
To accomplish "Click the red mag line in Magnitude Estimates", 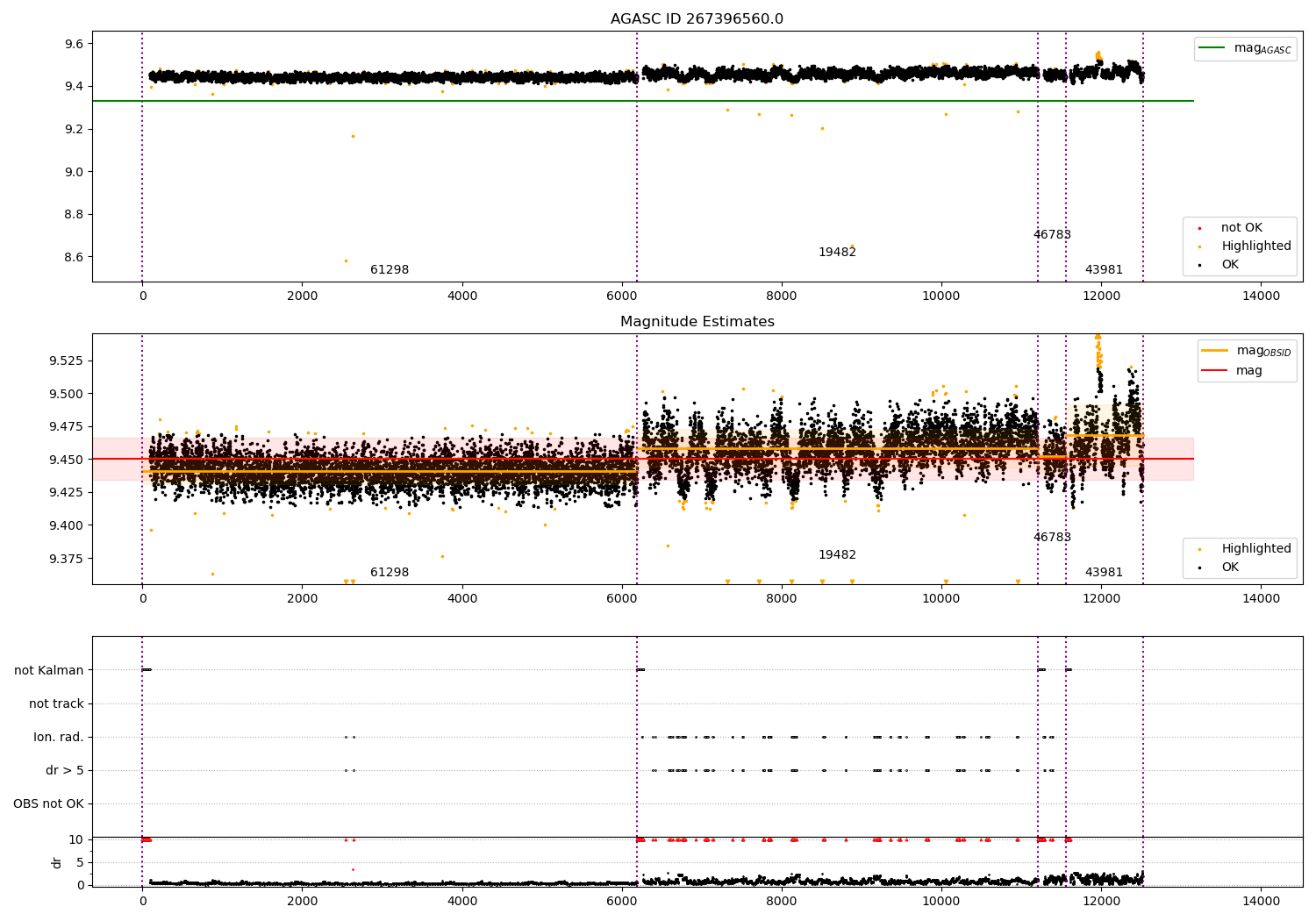I will (x=642, y=459).
